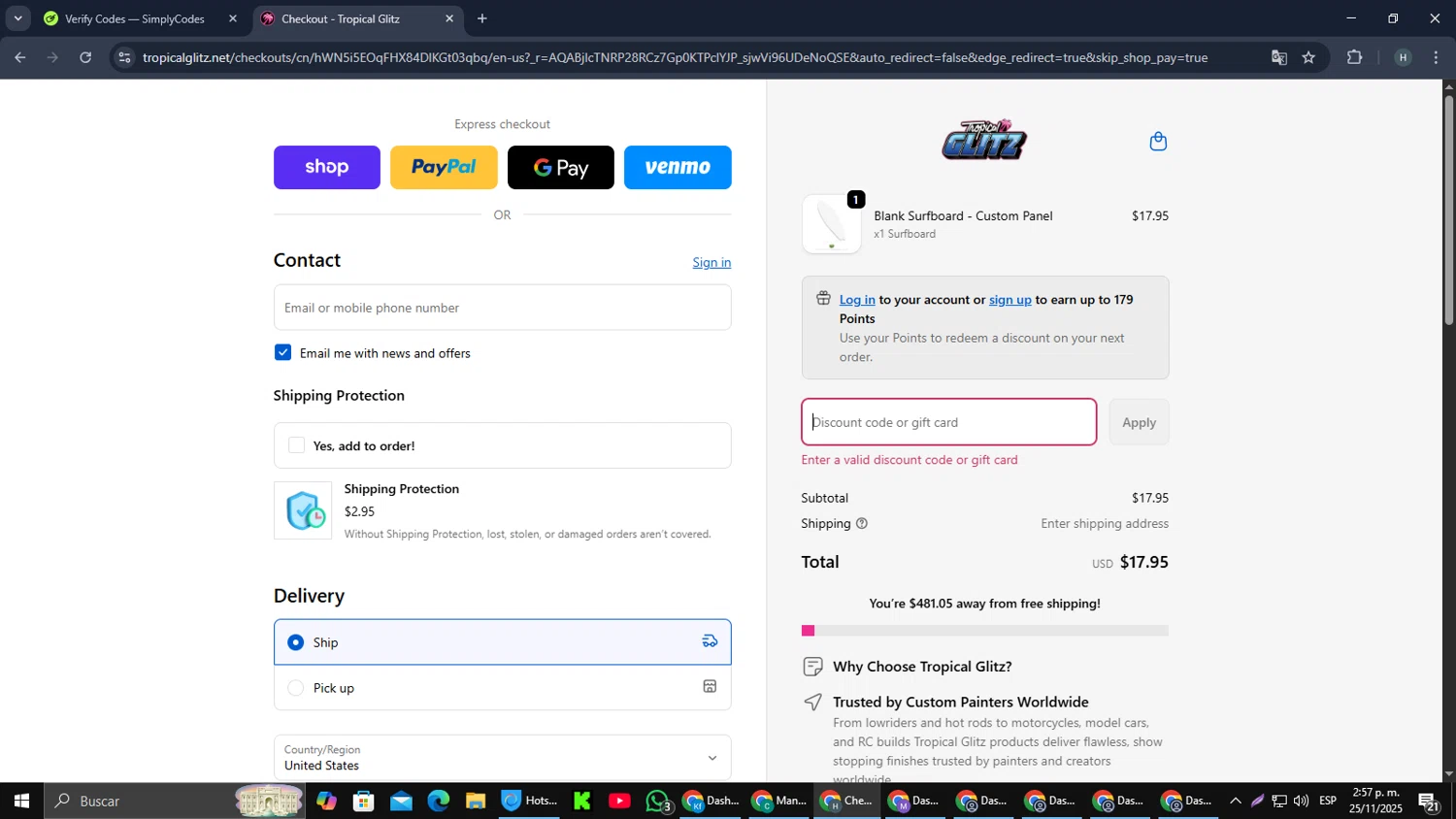The width and height of the screenshot is (1456, 819).
Task: Click the paper plane icon beside Trusted by Custom Painters
Action: pos(813,702)
